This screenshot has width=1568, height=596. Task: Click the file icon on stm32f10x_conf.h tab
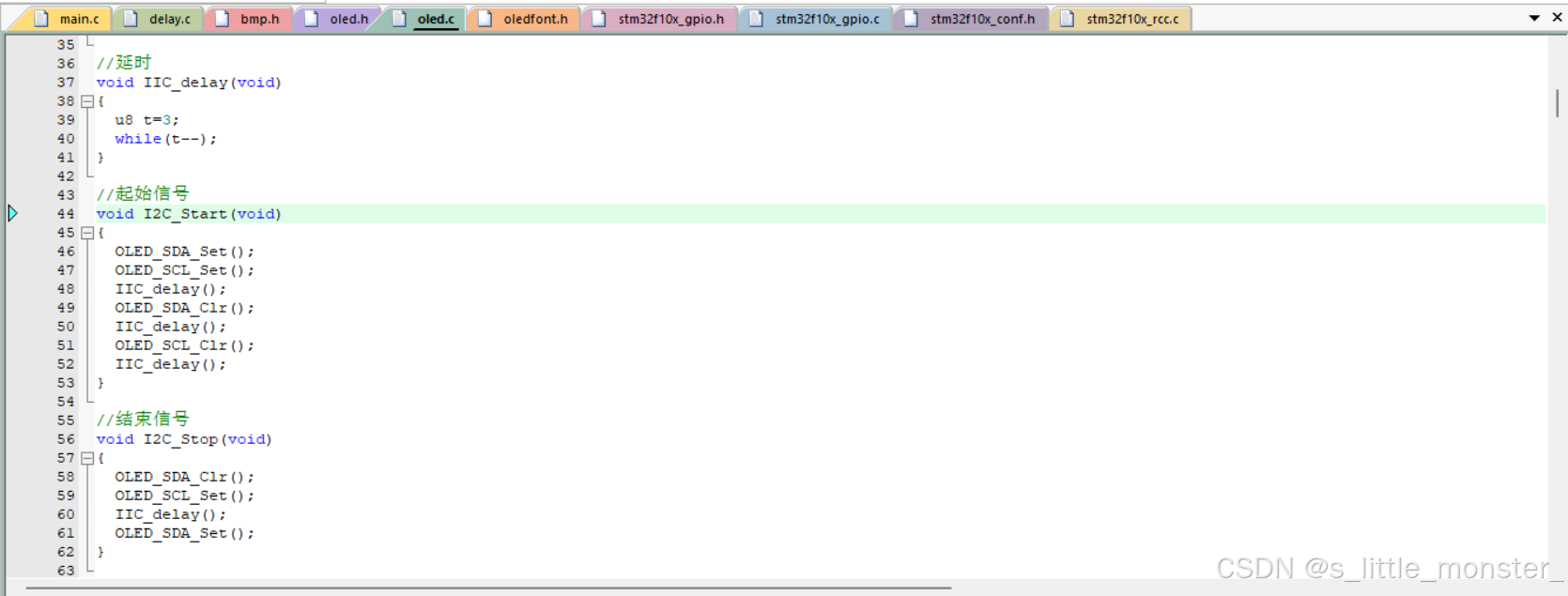click(911, 19)
